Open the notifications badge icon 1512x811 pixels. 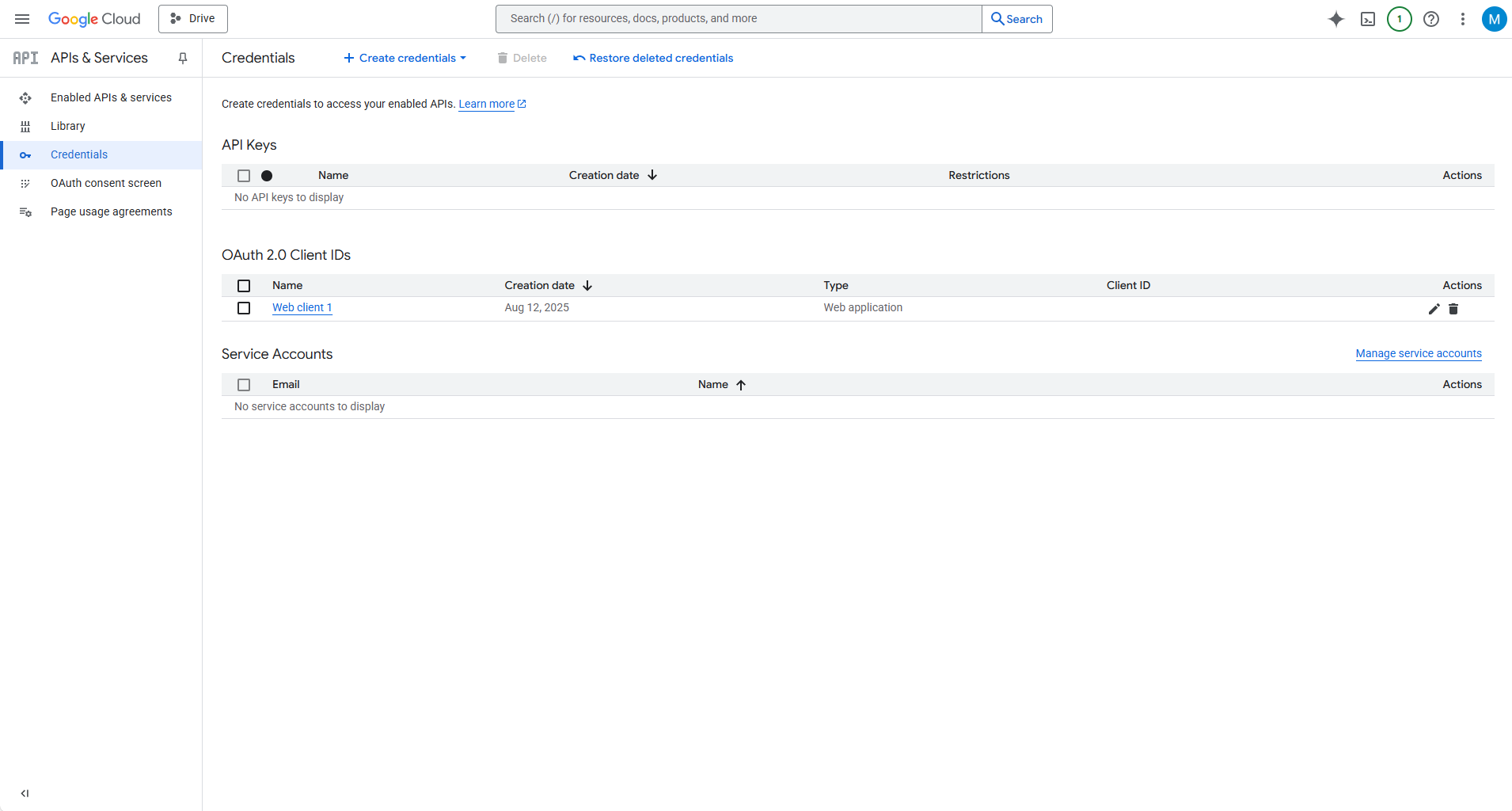click(x=1400, y=19)
